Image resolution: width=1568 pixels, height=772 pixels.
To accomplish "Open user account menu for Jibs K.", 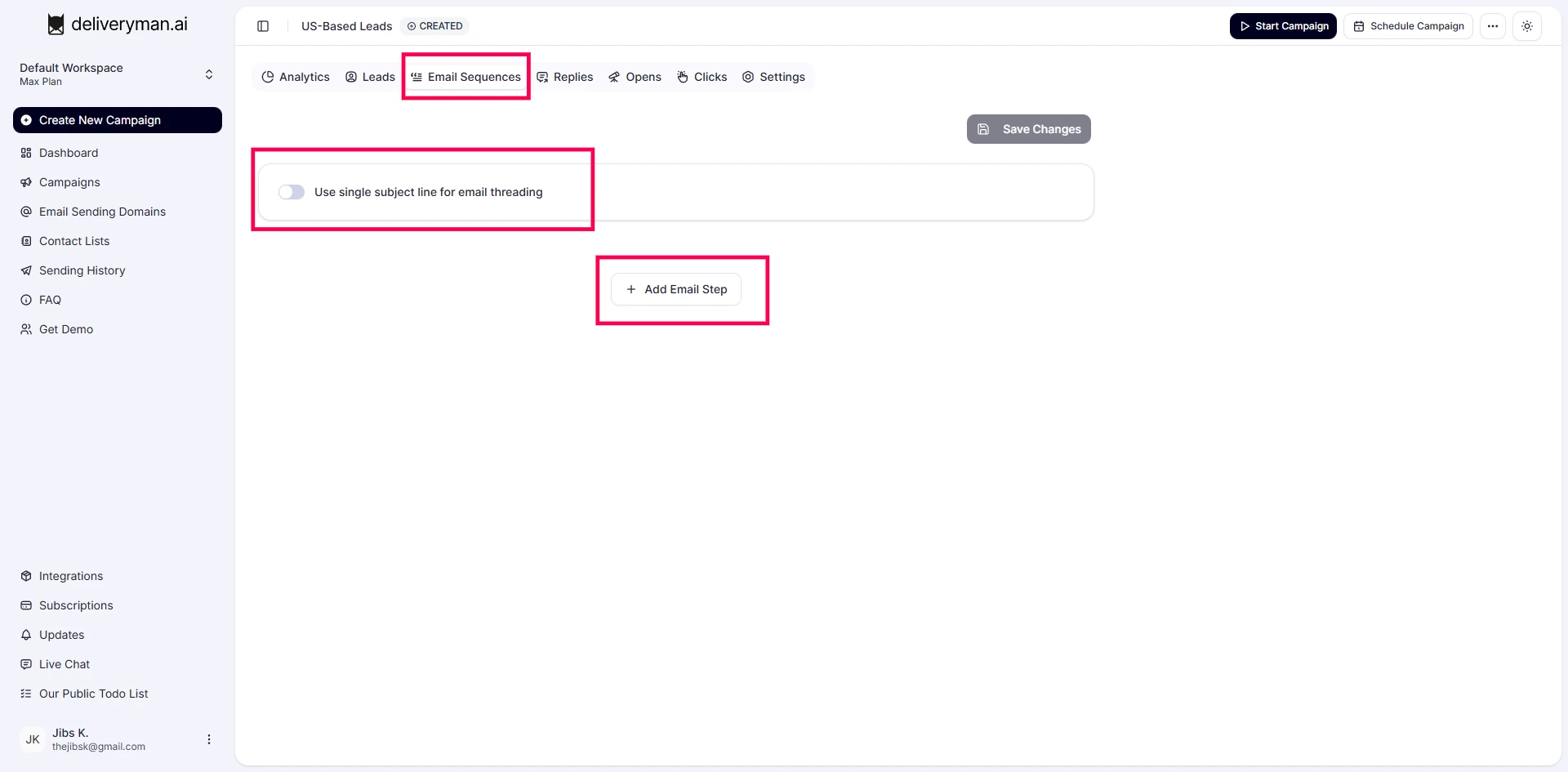I will 209,739.
